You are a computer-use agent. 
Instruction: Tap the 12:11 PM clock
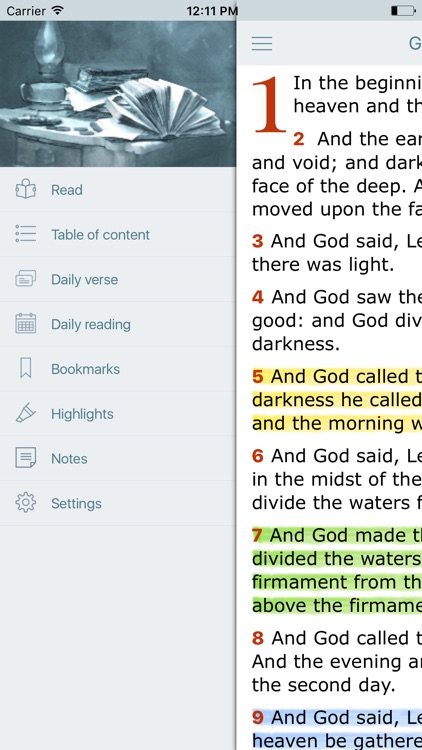click(212, 11)
